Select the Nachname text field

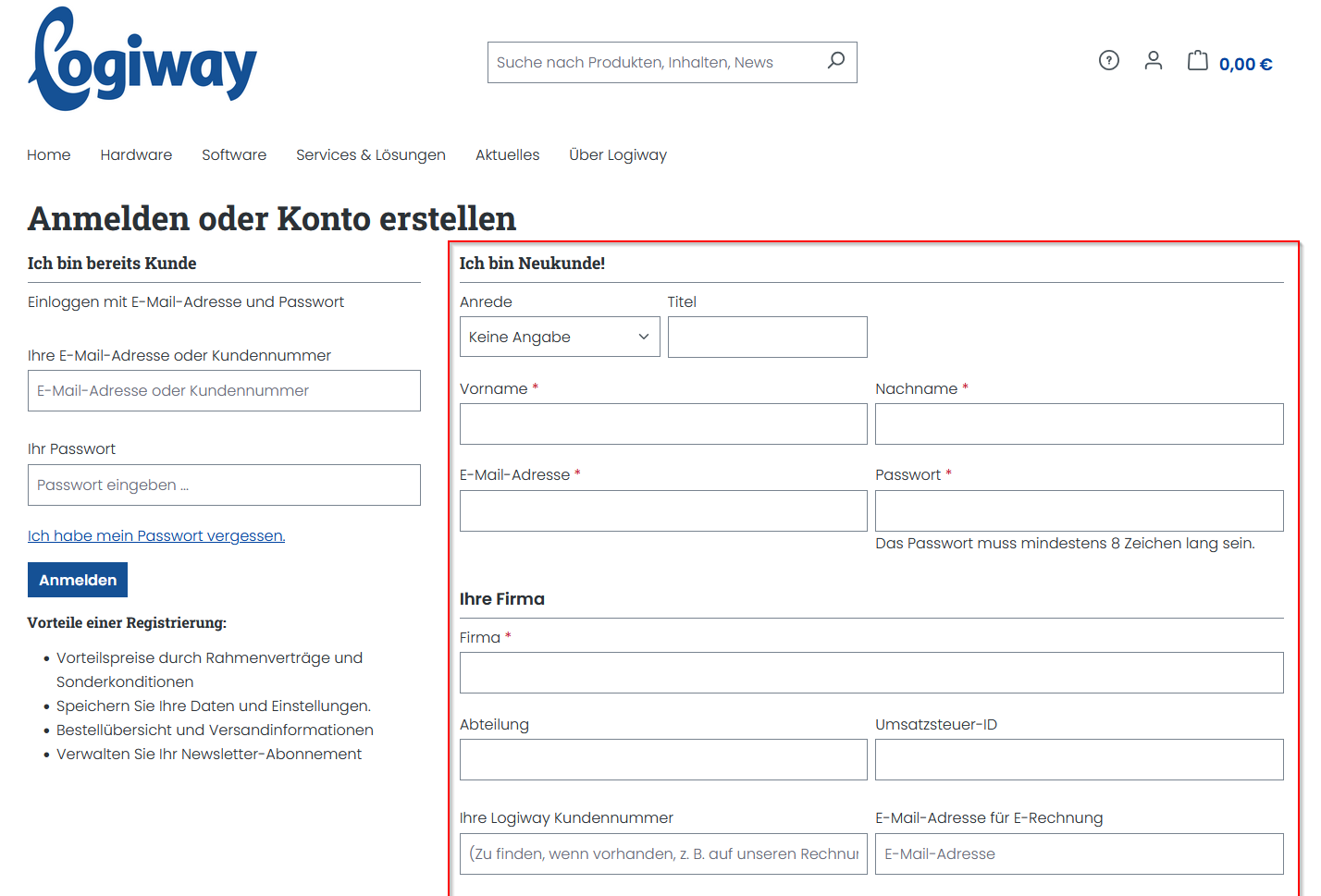tap(1079, 424)
